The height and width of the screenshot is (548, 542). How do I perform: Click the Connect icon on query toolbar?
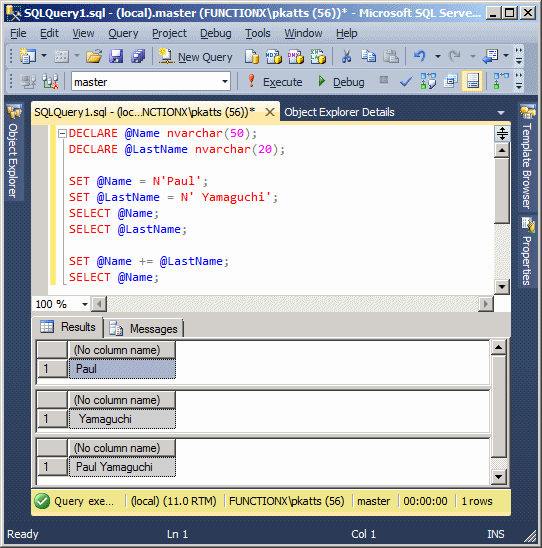28,81
